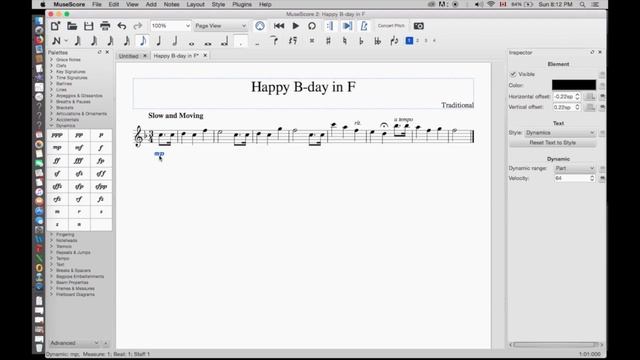Open the Apple menu

pyautogui.click(x=42, y=4)
